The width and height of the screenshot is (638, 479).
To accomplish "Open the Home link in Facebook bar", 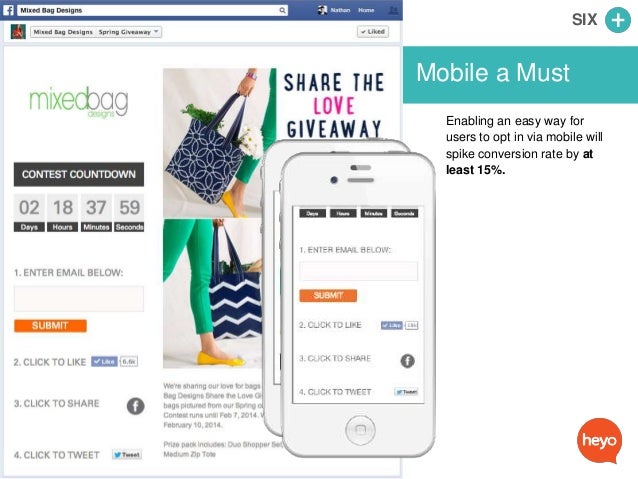I will (x=366, y=10).
